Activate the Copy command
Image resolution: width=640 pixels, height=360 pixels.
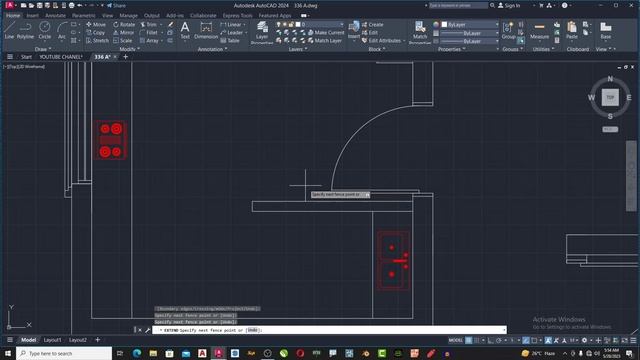point(96,33)
